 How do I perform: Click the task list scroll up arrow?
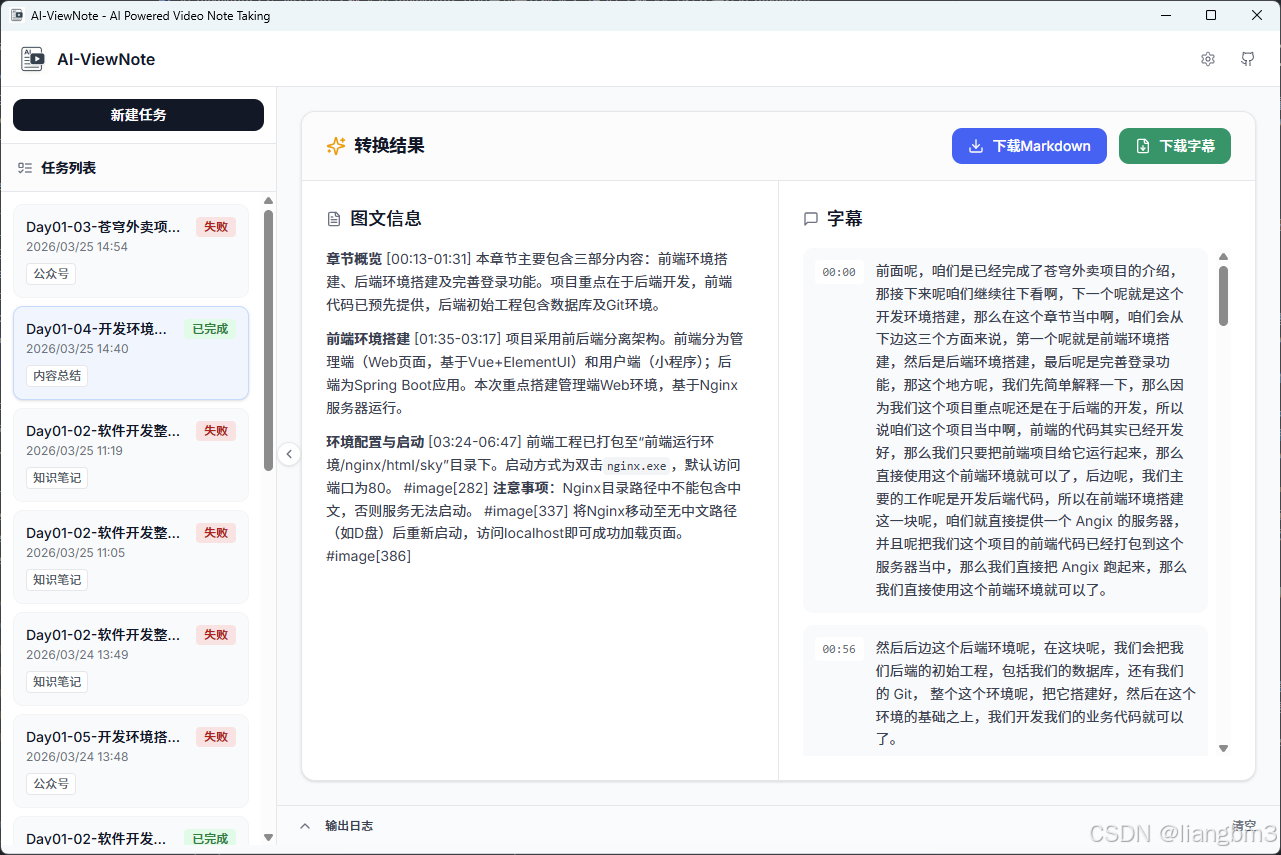click(x=268, y=201)
